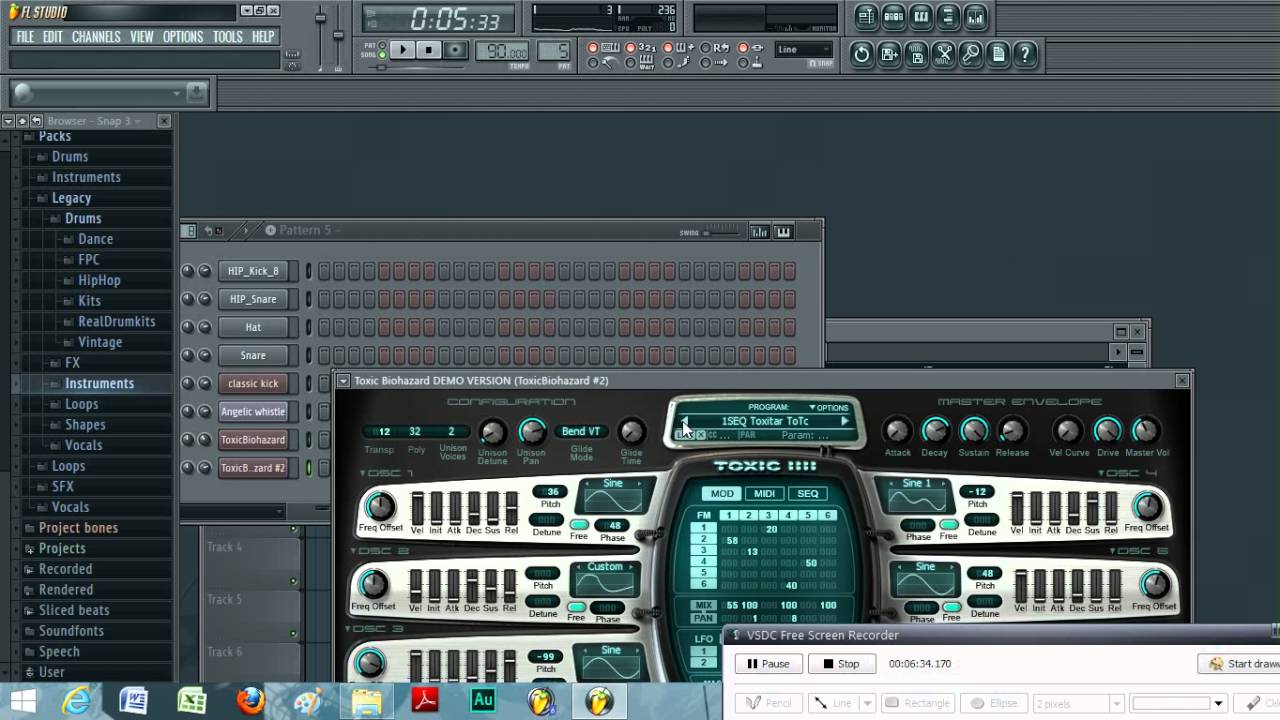Open the CHANNELS menu

96,37
